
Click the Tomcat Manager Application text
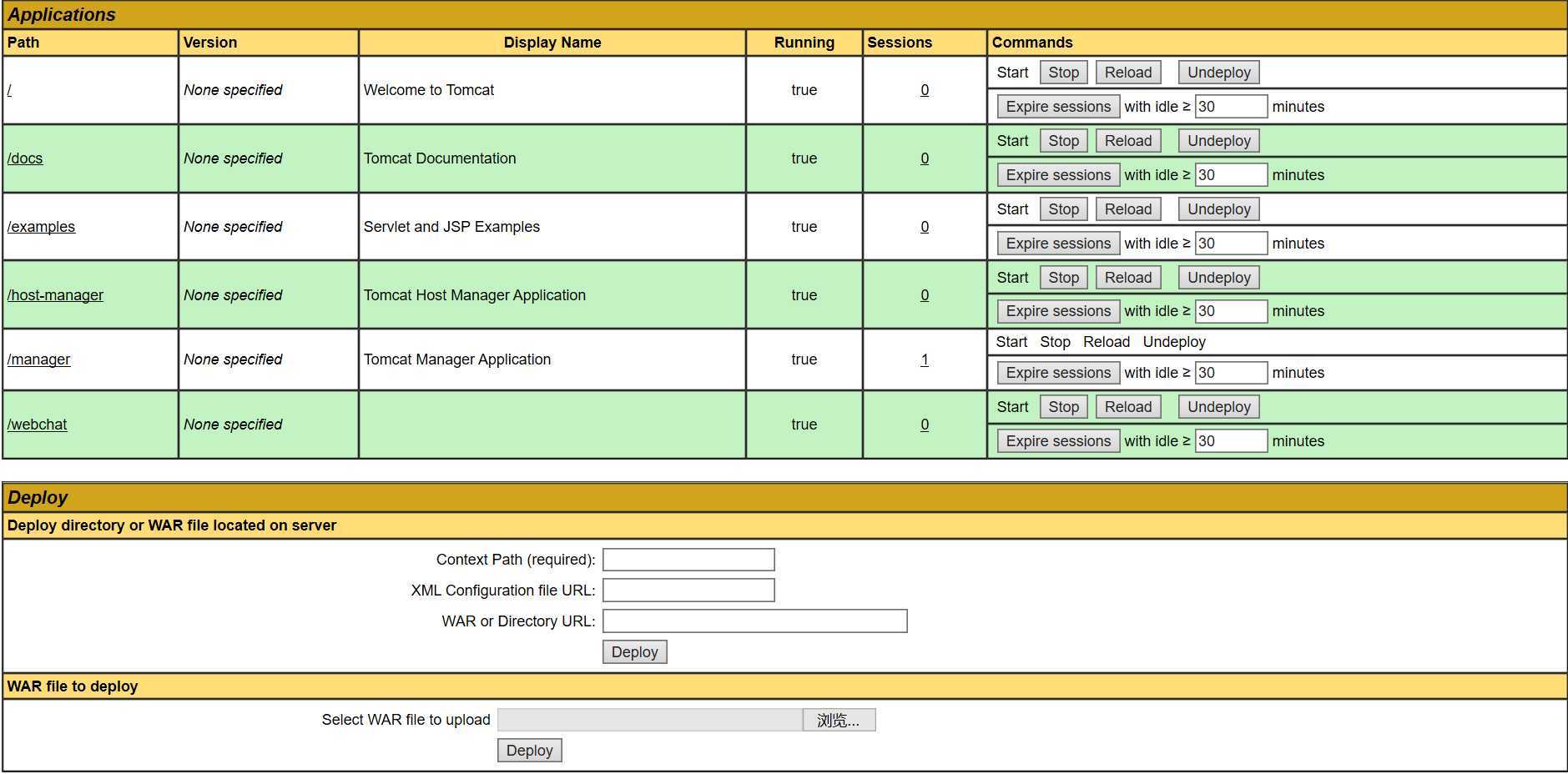click(x=457, y=359)
